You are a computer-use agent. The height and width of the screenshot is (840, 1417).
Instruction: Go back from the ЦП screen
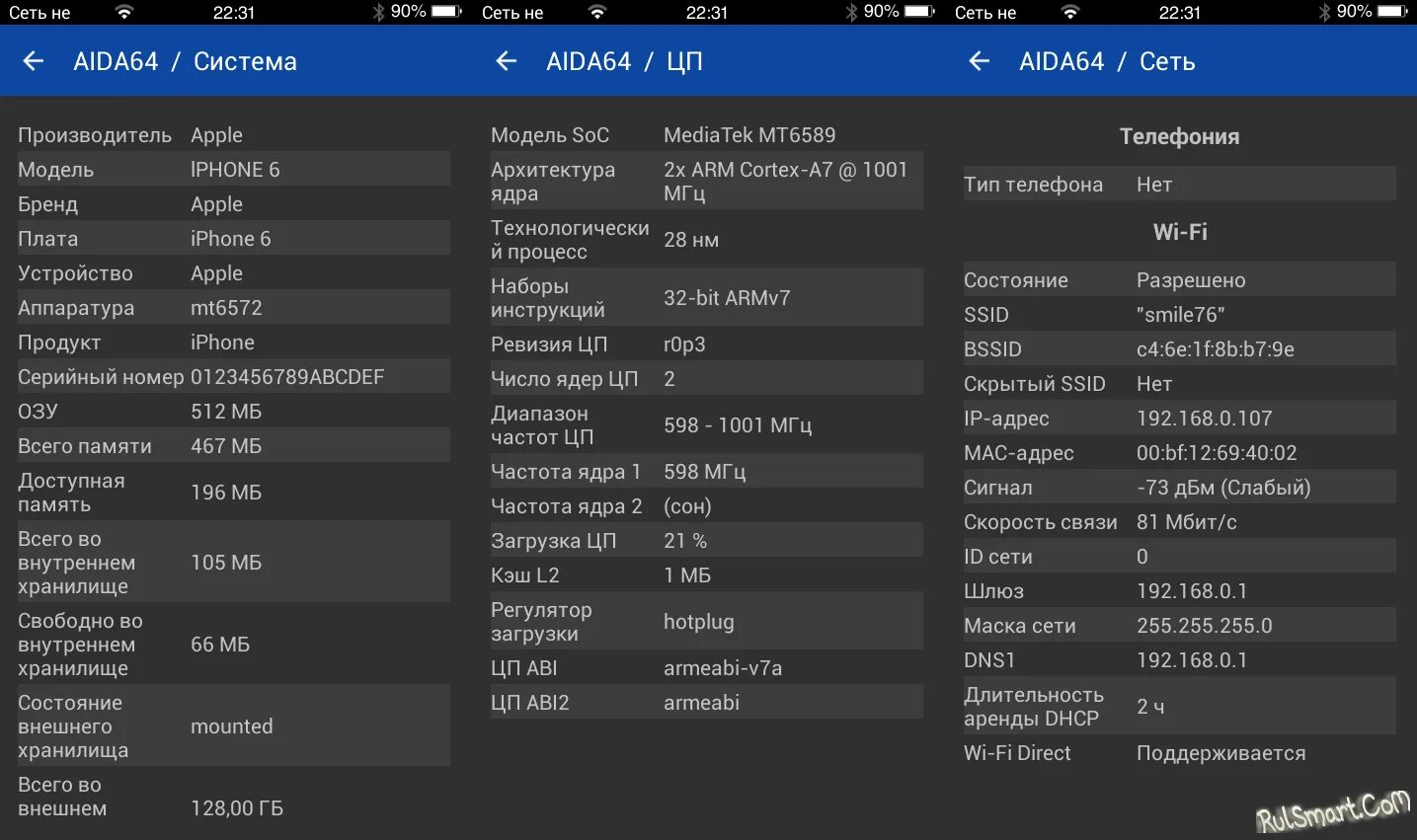(507, 61)
